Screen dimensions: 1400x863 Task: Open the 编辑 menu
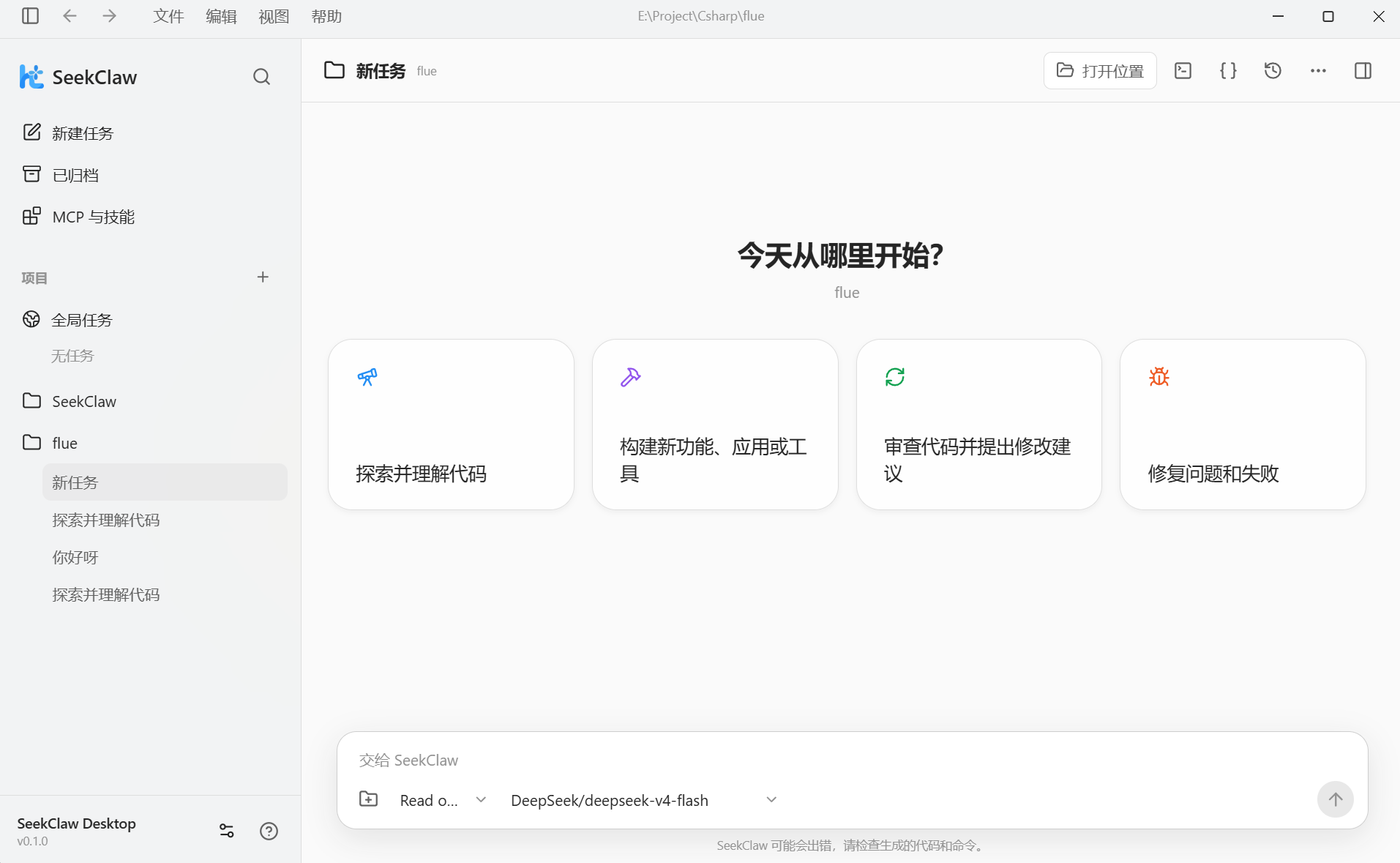(x=221, y=16)
